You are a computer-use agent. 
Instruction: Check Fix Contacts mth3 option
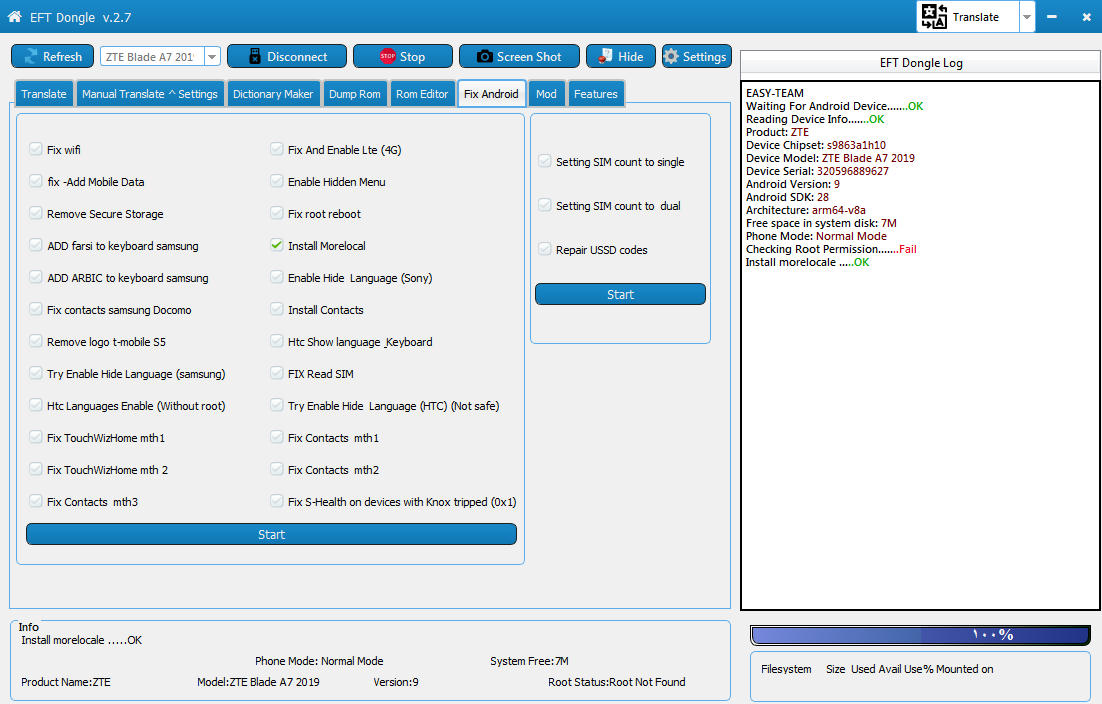36,501
